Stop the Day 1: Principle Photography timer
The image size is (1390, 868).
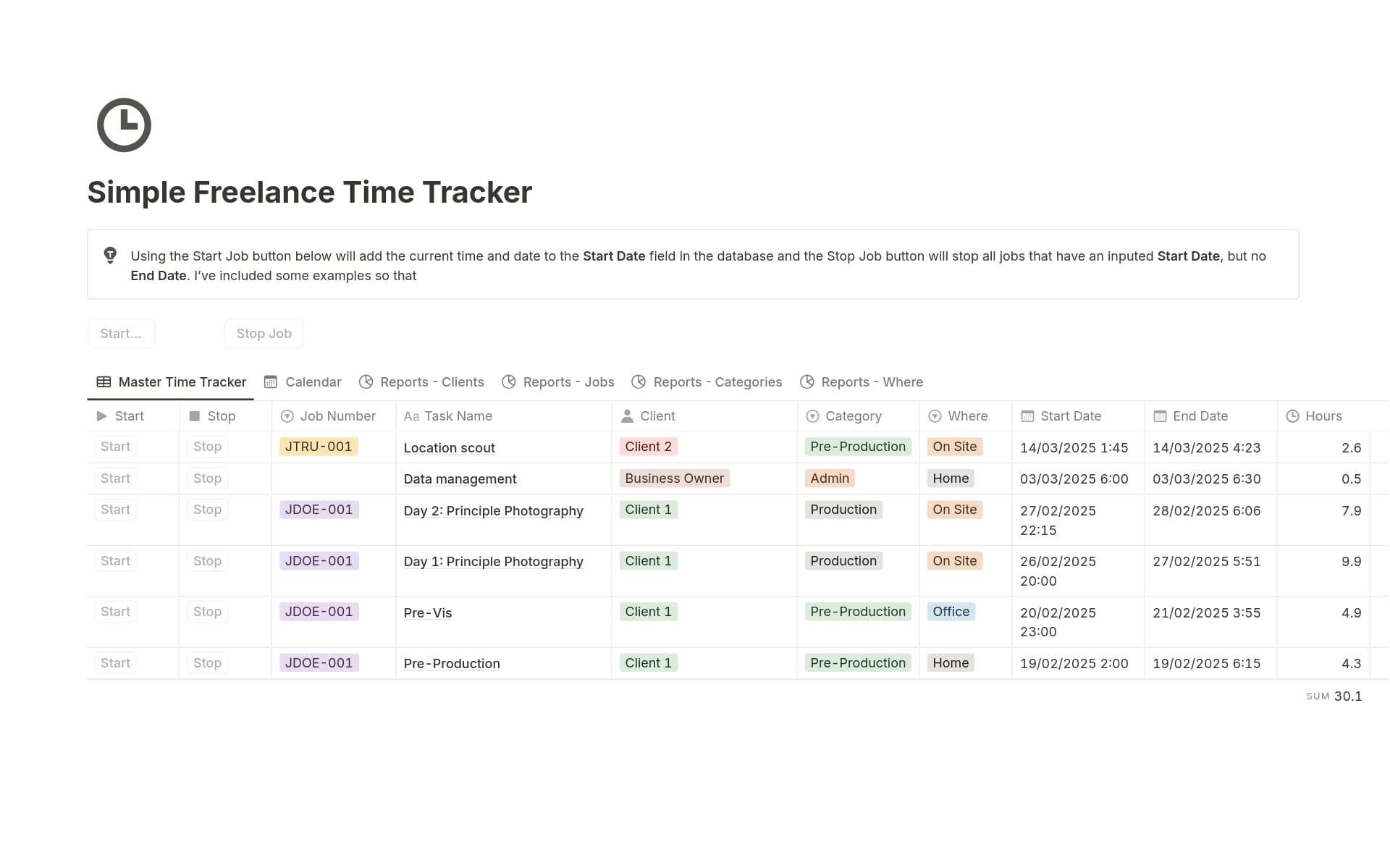207,560
